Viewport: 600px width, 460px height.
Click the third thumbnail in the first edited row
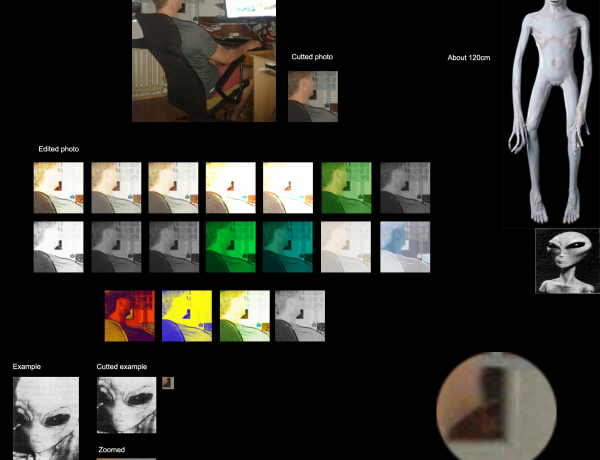click(x=174, y=188)
